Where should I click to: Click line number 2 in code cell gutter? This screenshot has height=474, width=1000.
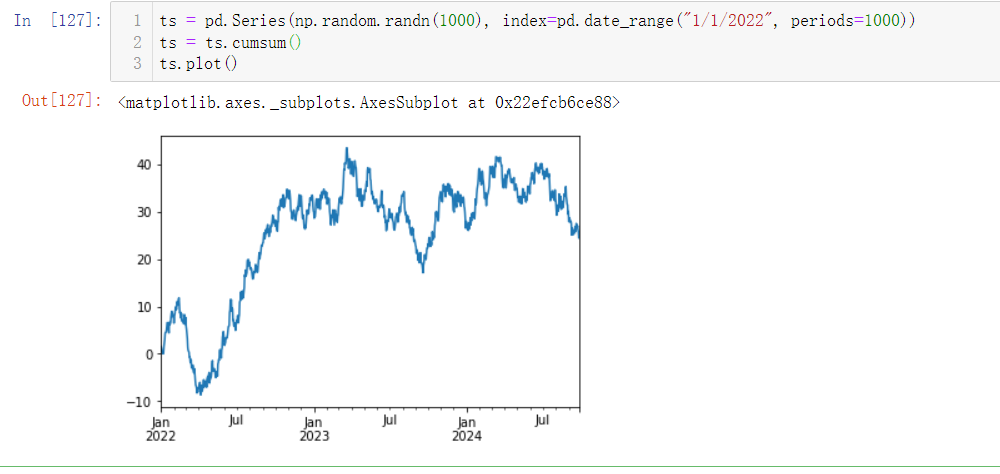pyautogui.click(x=138, y=43)
